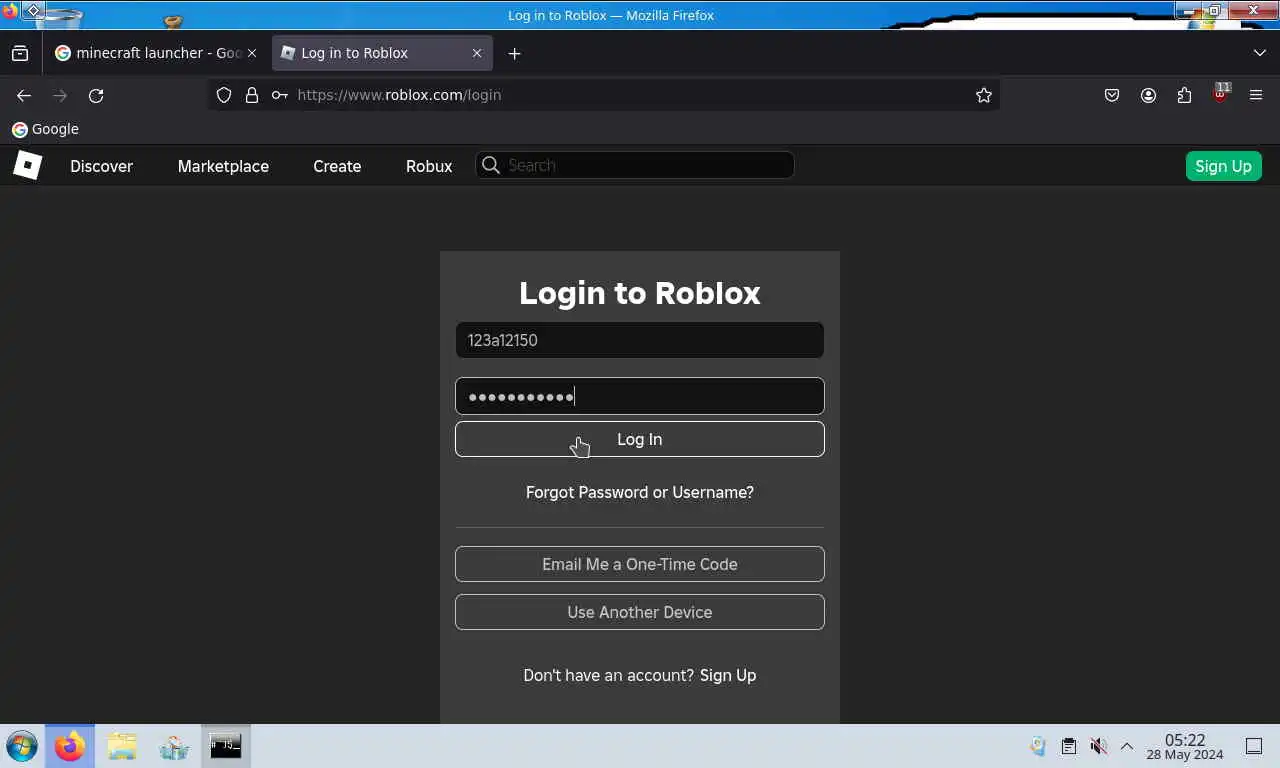Image resolution: width=1280 pixels, height=768 pixels.
Task: Click the Log In button
Action: point(640,439)
